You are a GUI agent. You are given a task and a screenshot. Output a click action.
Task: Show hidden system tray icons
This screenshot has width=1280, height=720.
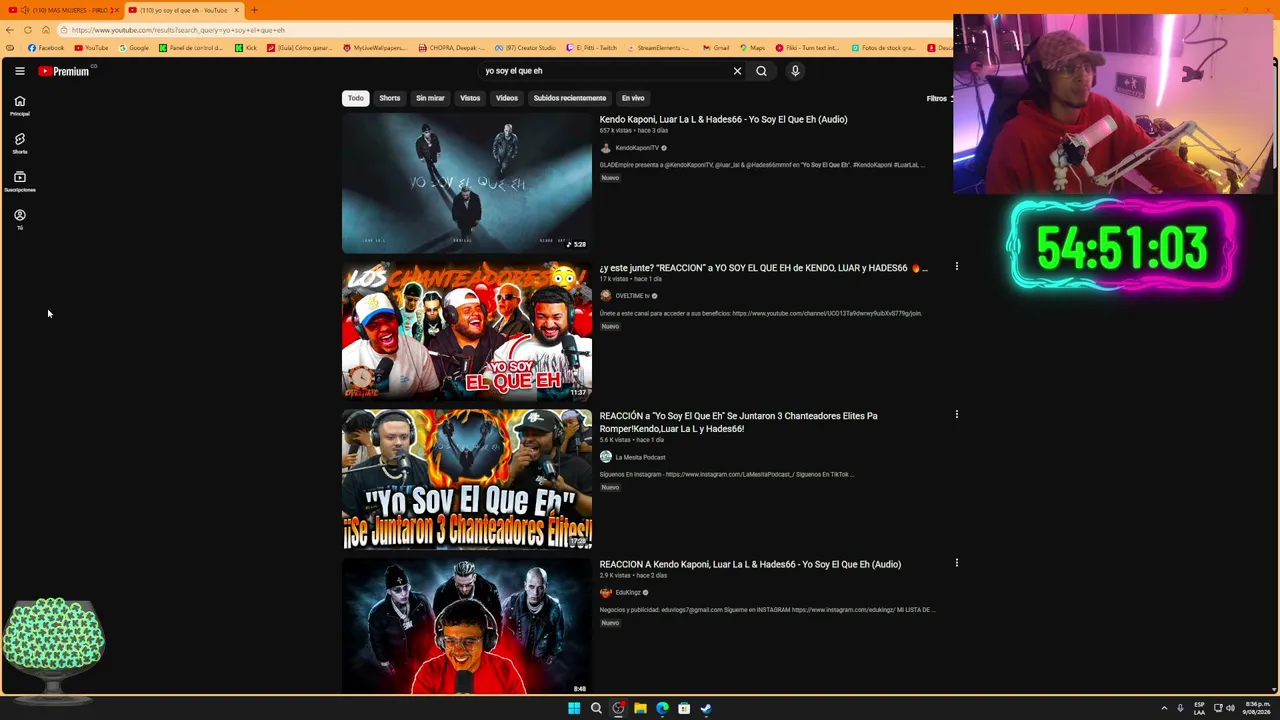[1164, 708]
